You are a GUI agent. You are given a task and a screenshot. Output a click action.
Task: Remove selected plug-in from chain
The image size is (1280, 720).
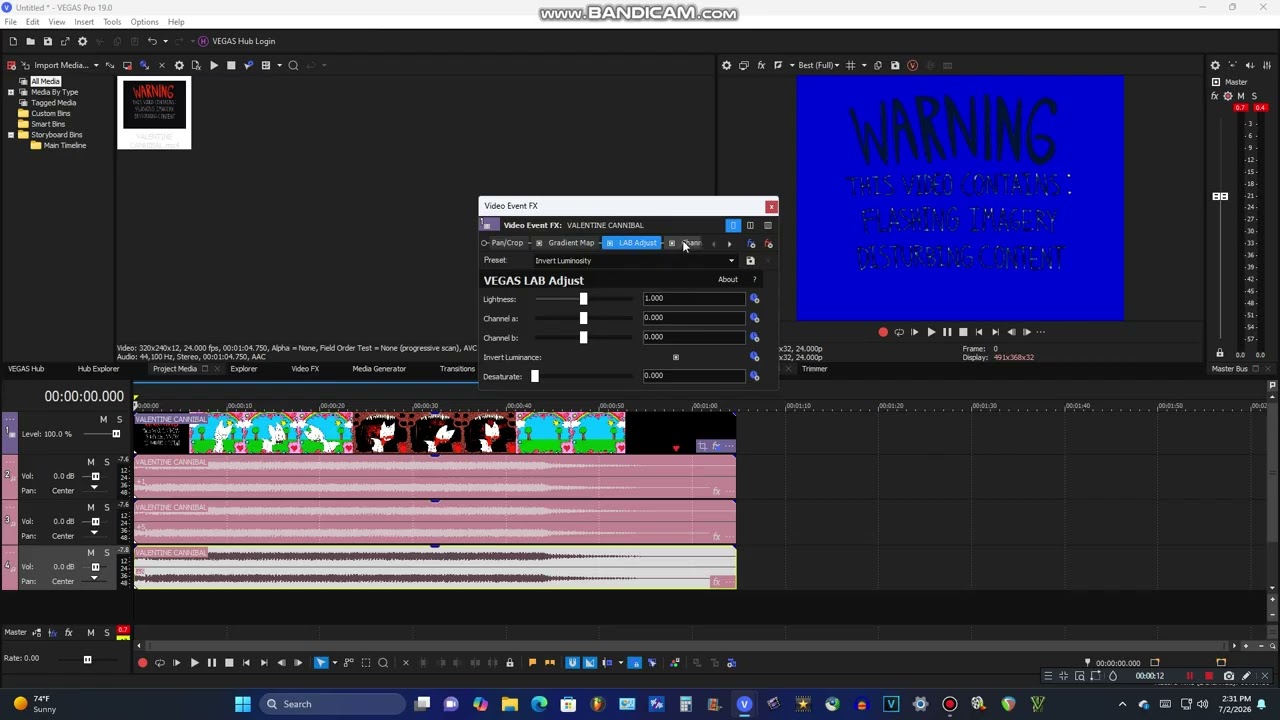click(x=768, y=244)
